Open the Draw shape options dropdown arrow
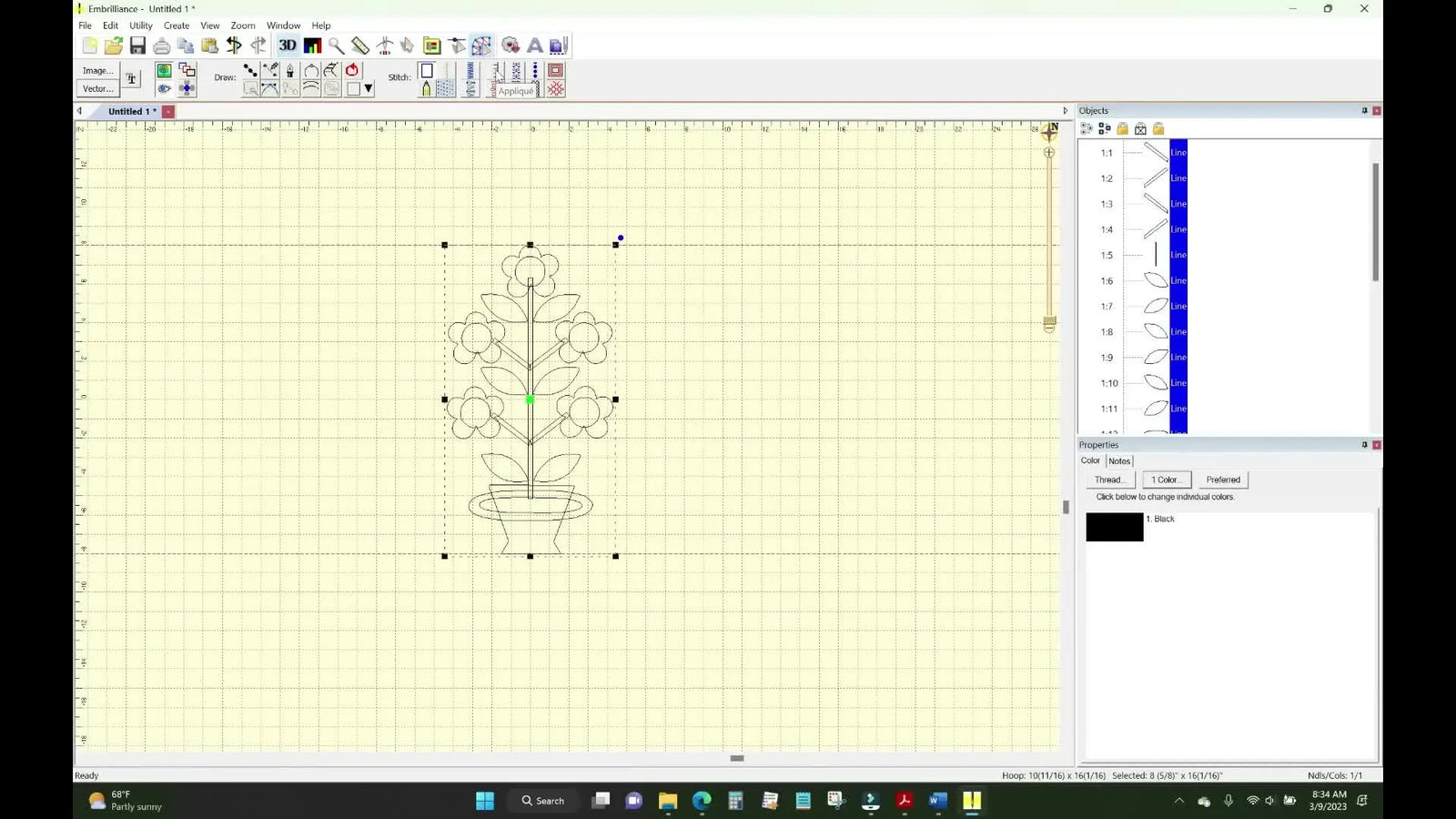This screenshot has height=819, width=1456. tap(368, 87)
